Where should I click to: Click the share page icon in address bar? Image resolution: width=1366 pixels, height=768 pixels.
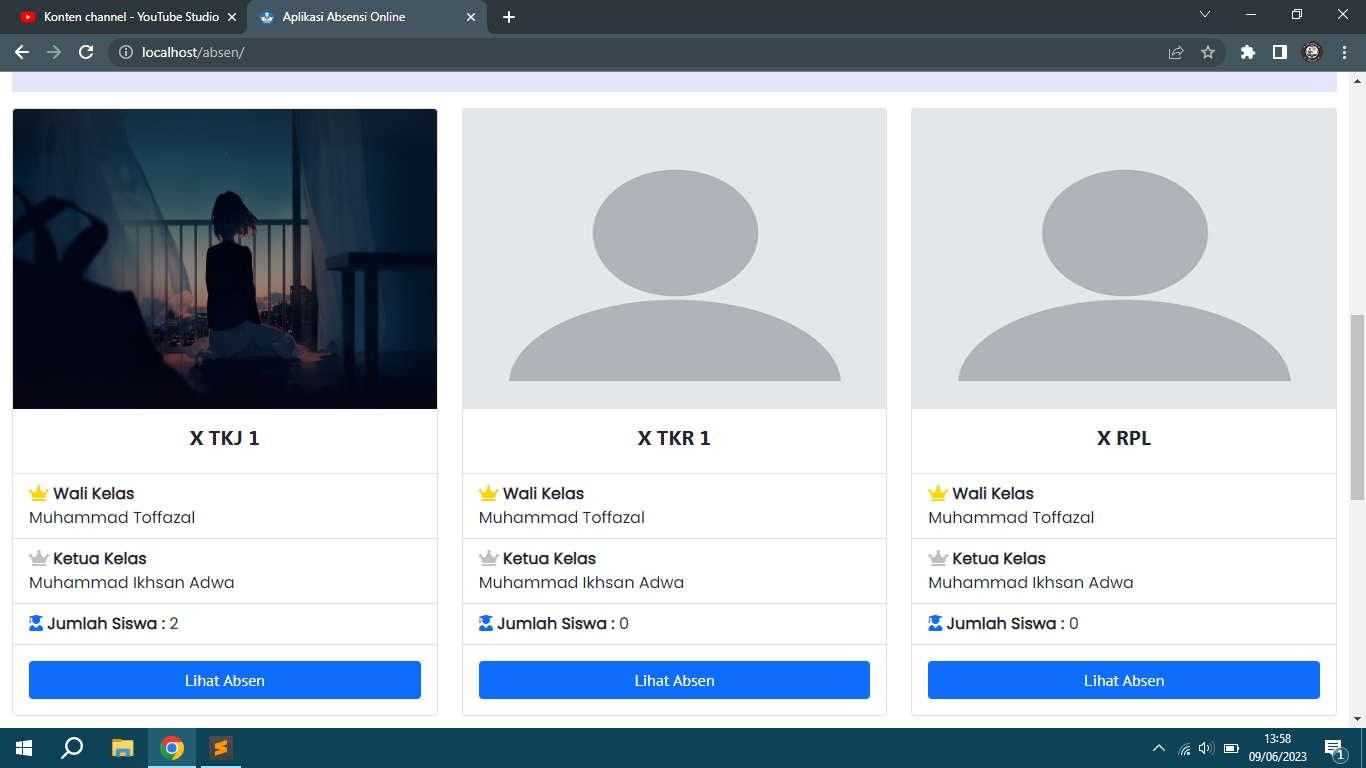point(1176,52)
